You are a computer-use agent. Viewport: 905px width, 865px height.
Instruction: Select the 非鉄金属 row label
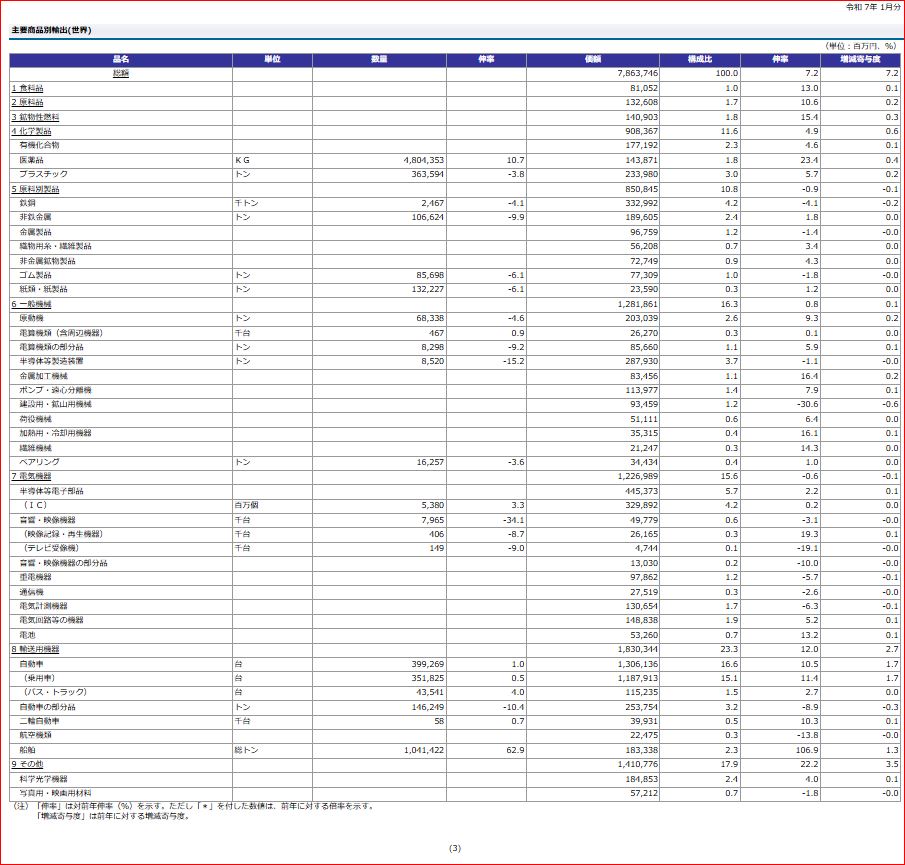tap(35, 217)
